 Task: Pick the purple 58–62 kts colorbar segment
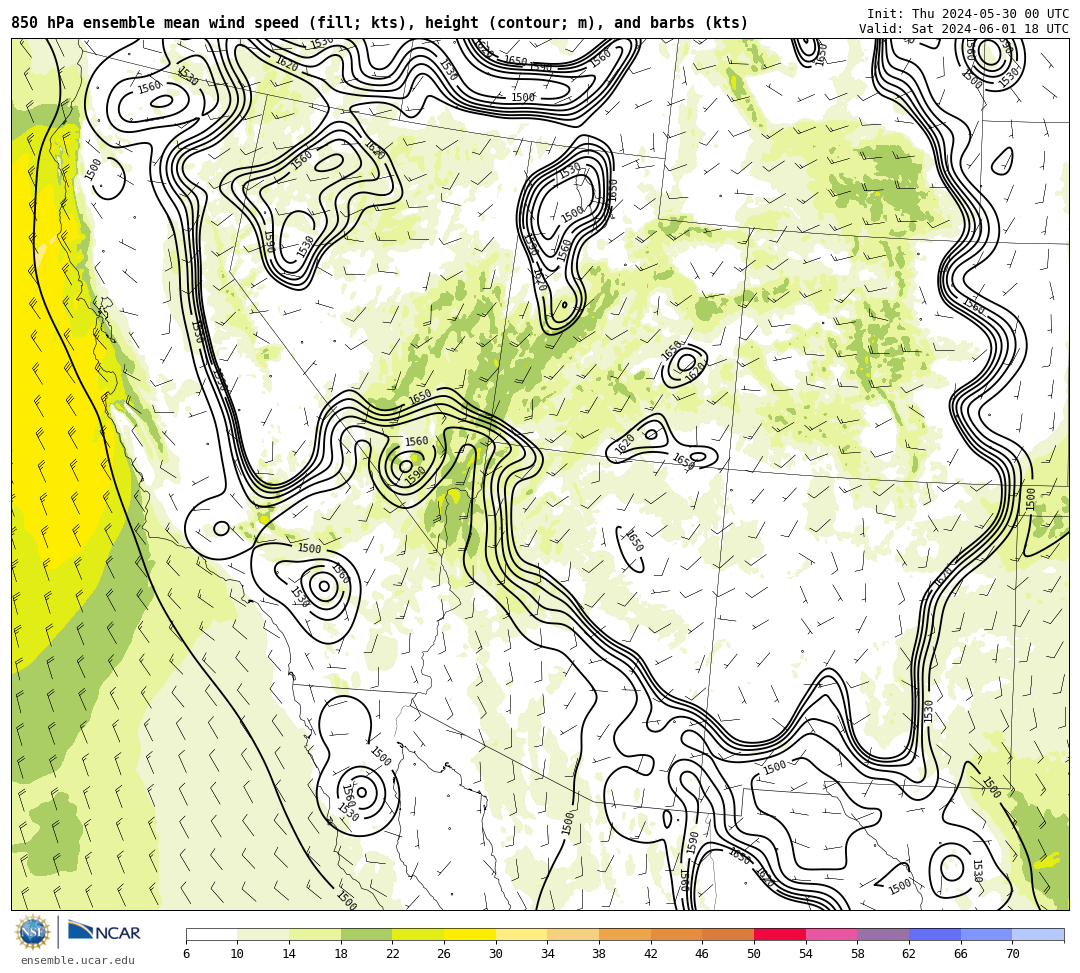(883, 934)
